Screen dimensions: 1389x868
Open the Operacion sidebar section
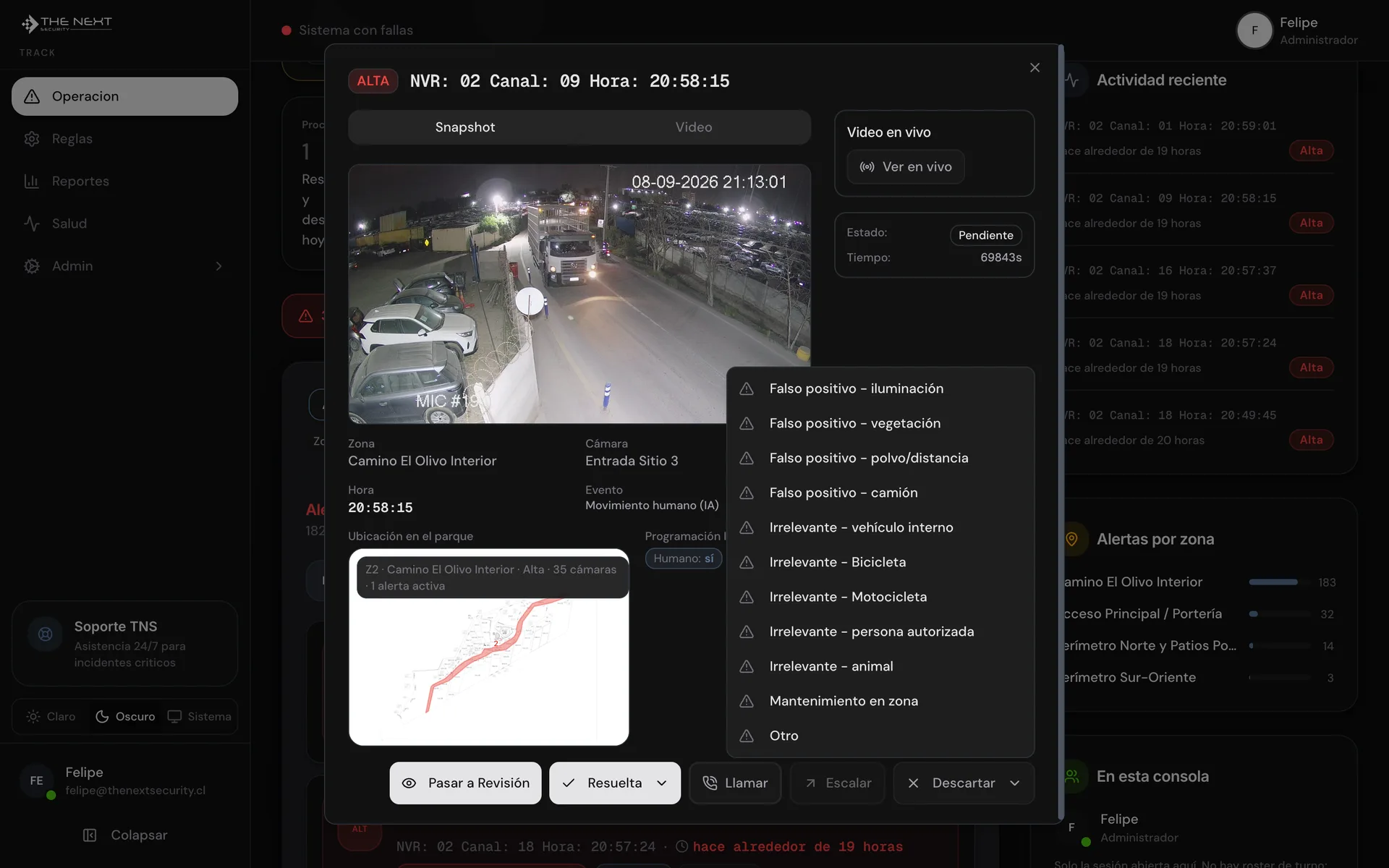tap(124, 96)
